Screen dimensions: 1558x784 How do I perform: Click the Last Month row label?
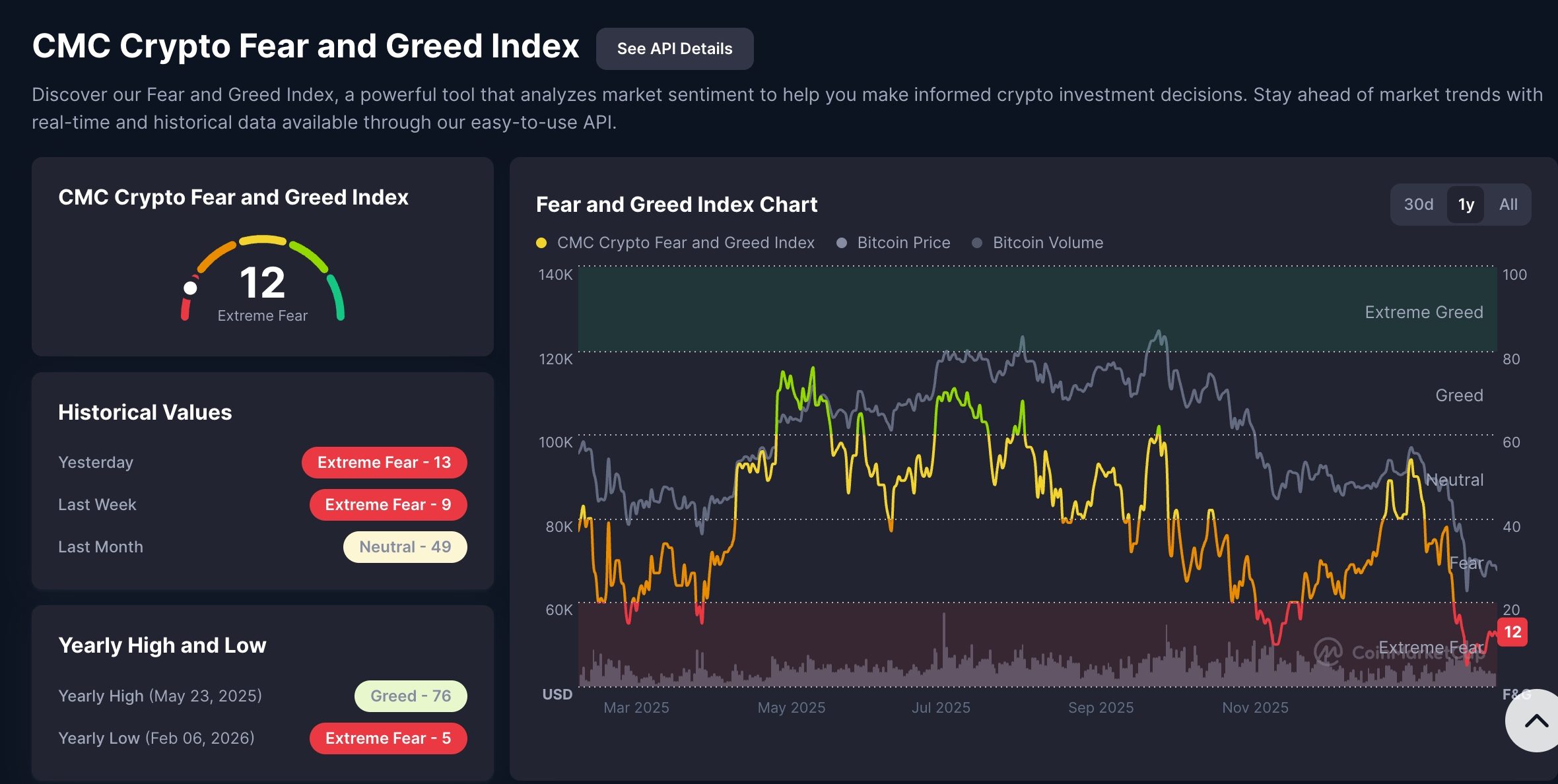tap(100, 547)
